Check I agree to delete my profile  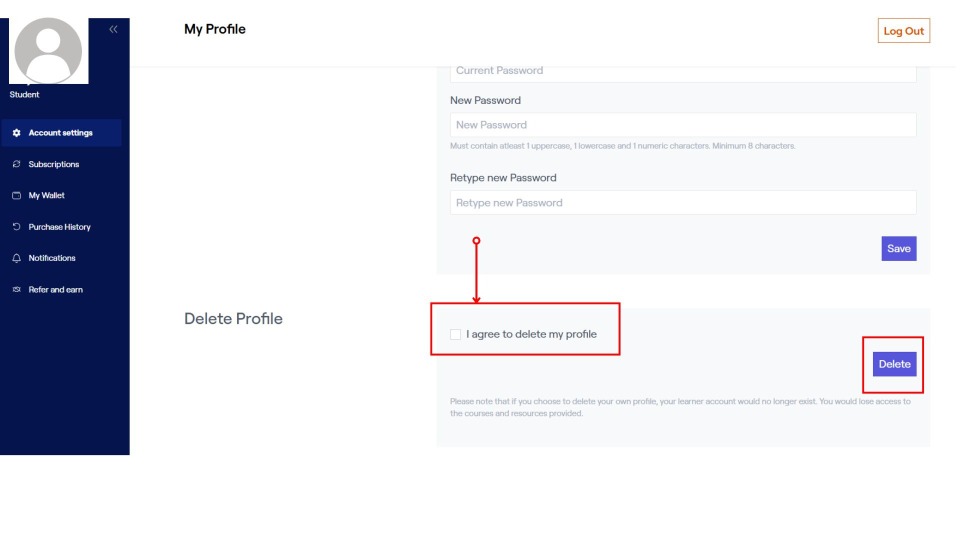click(456, 334)
